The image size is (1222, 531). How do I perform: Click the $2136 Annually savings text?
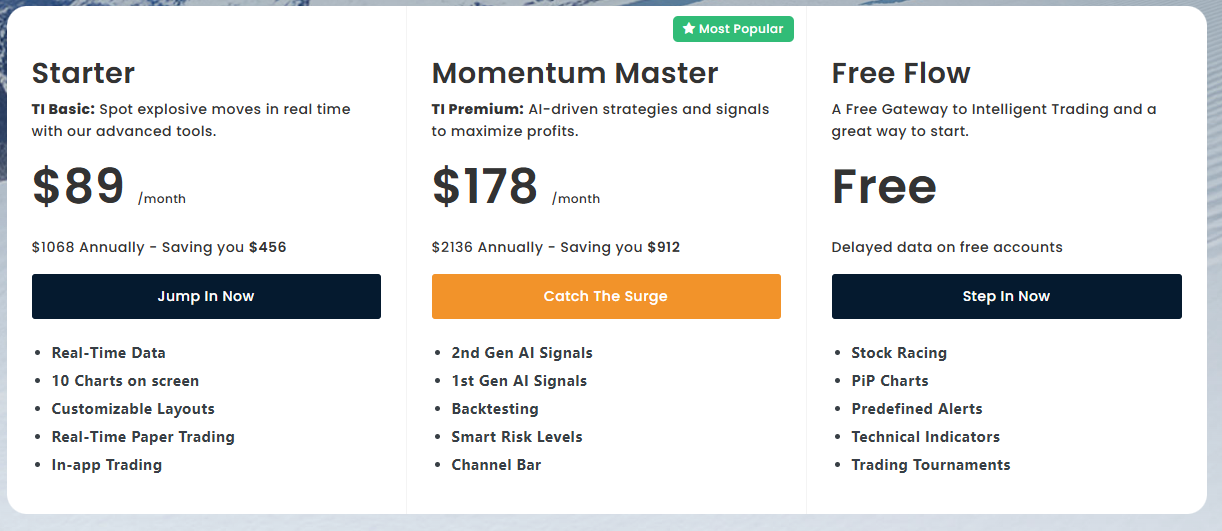(x=556, y=247)
